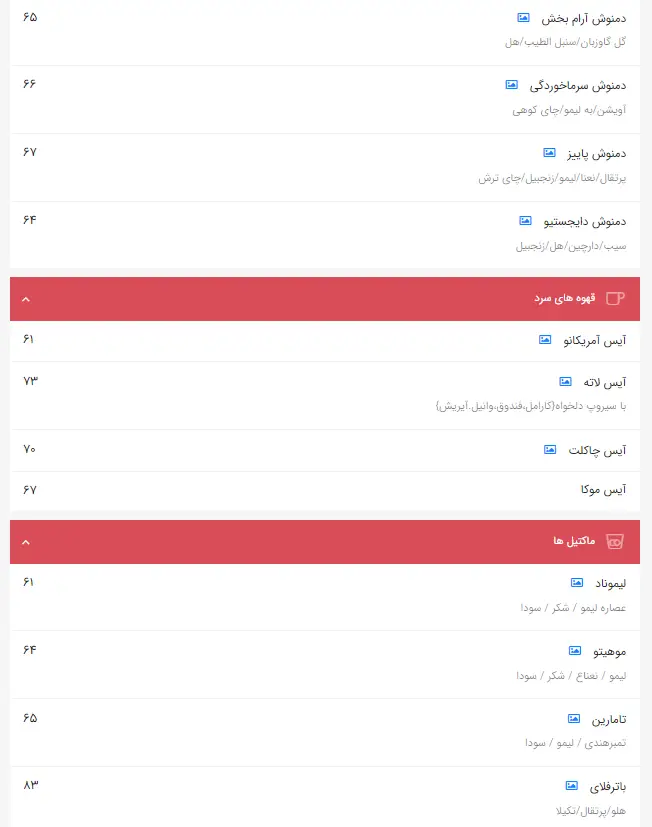652x827 pixels.
Task: Open photo icon beside آیس لاته
Action: point(565,382)
